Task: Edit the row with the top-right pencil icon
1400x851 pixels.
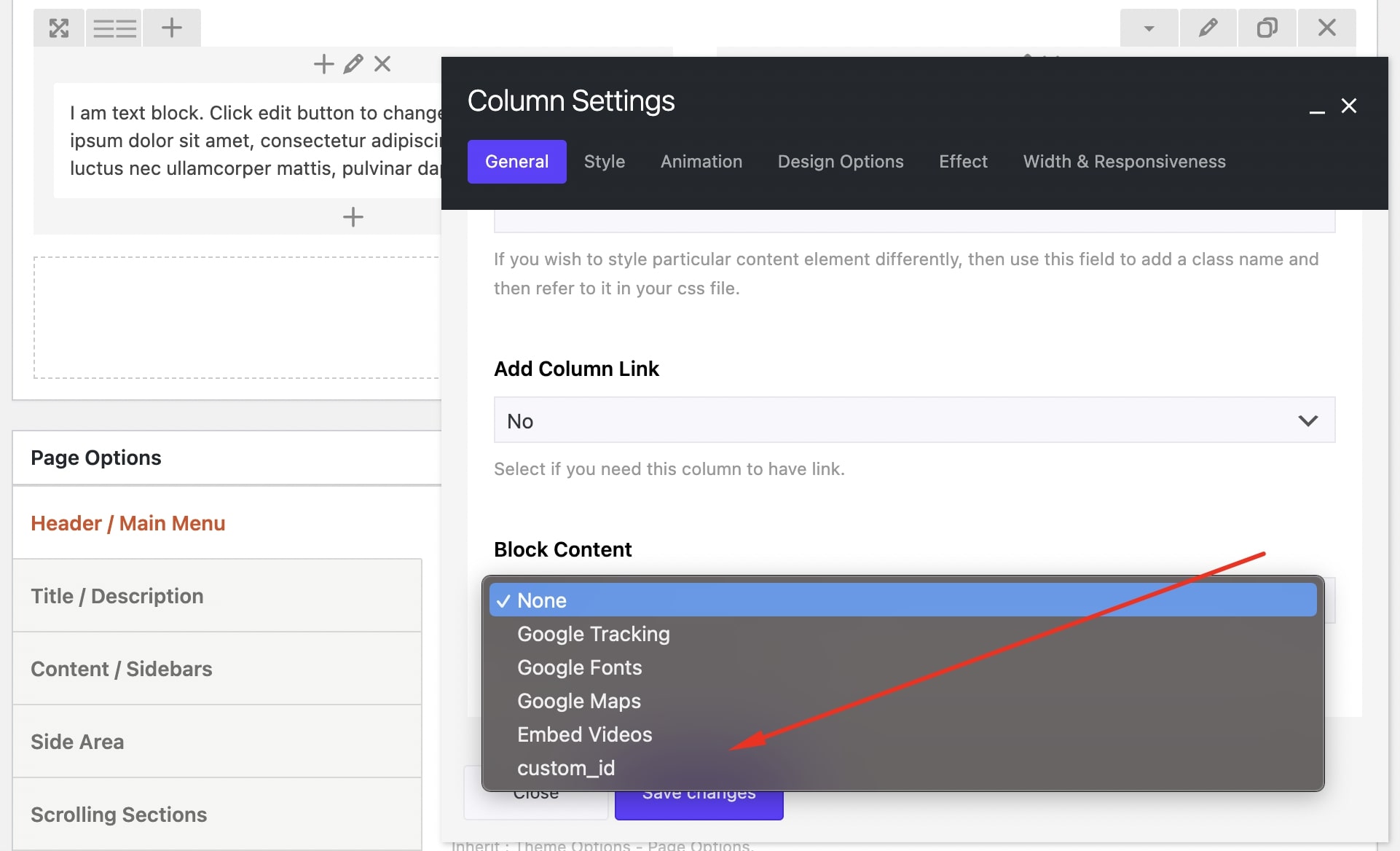Action: tap(1208, 27)
